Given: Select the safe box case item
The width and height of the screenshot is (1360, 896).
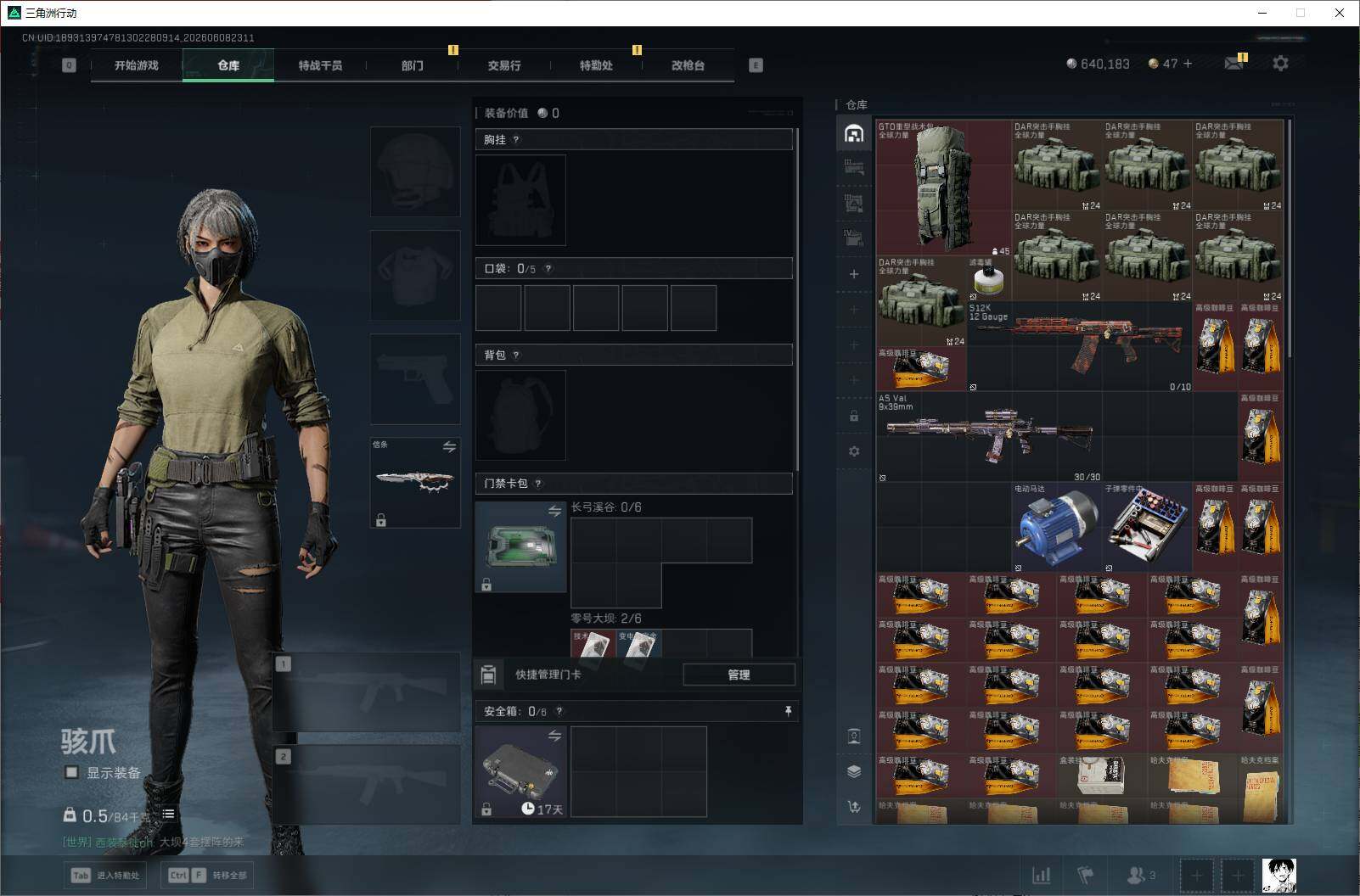Looking at the screenshot, I should point(520,771).
